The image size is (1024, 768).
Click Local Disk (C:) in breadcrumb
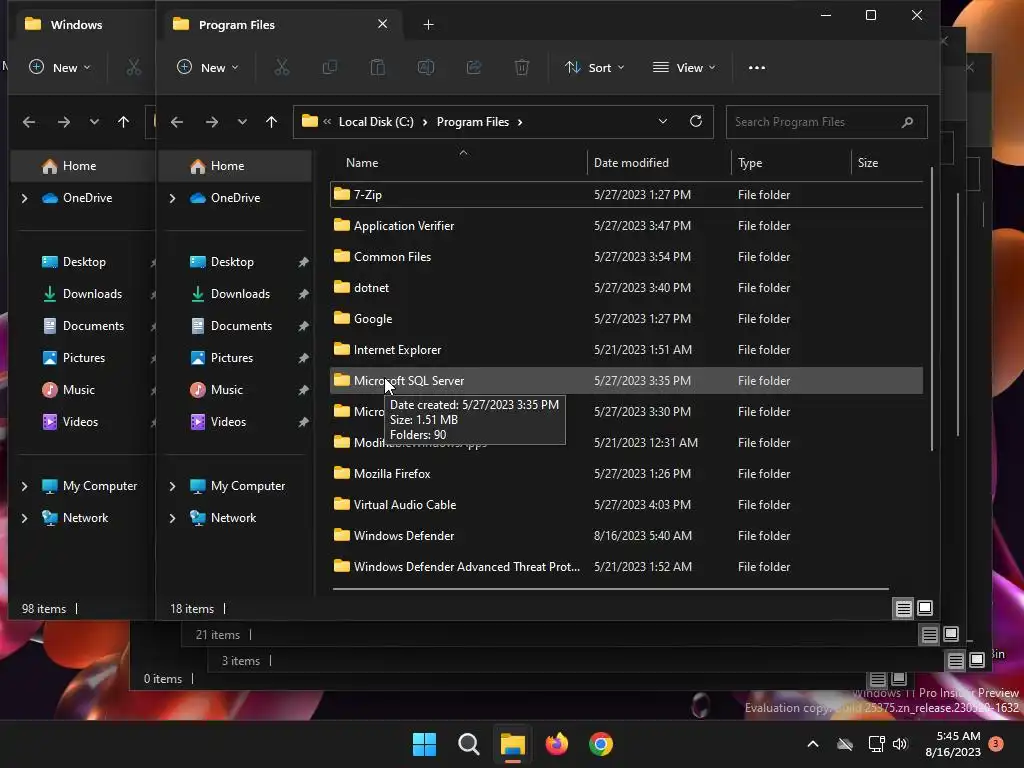tap(376, 121)
